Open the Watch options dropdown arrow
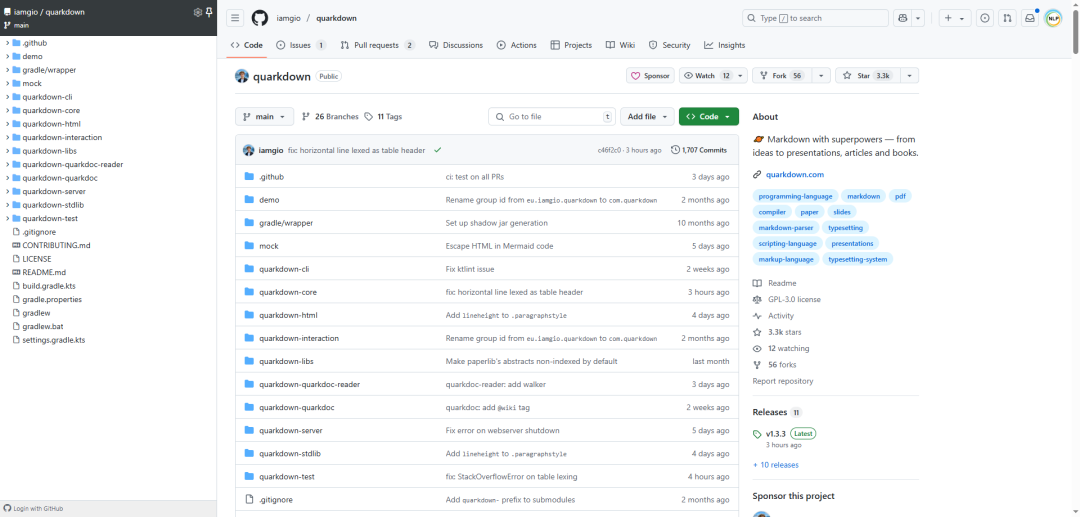The width and height of the screenshot is (1080, 517). pyautogui.click(x=741, y=76)
